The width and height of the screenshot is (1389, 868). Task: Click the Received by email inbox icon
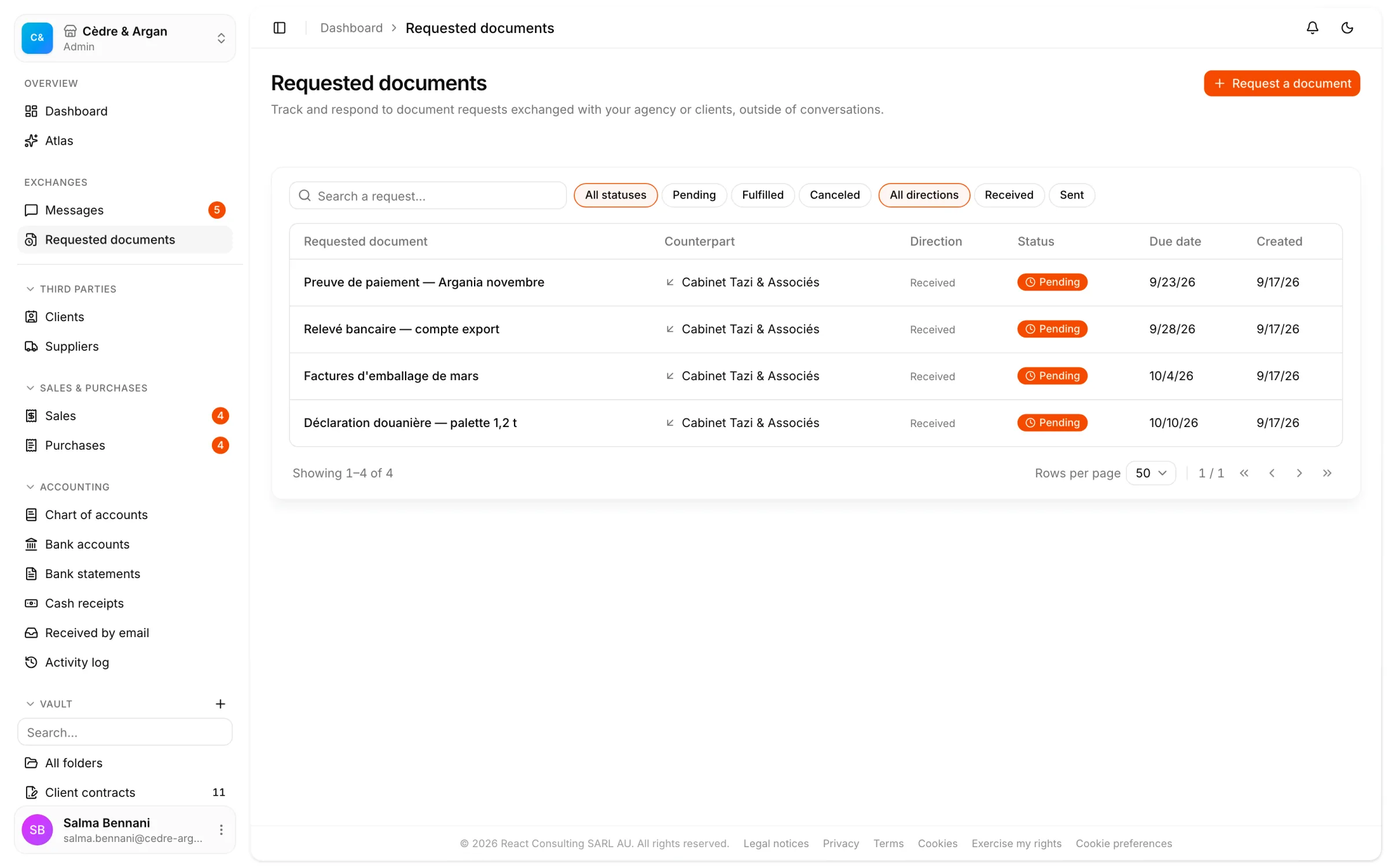(31, 632)
